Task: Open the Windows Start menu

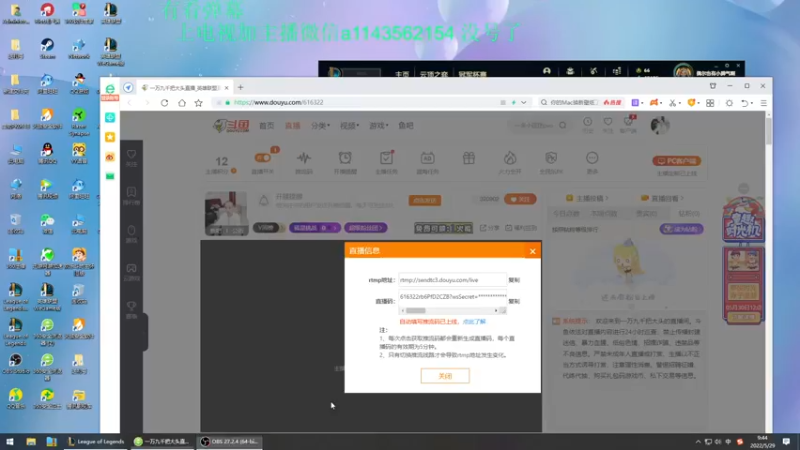Action: click(10, 442)
